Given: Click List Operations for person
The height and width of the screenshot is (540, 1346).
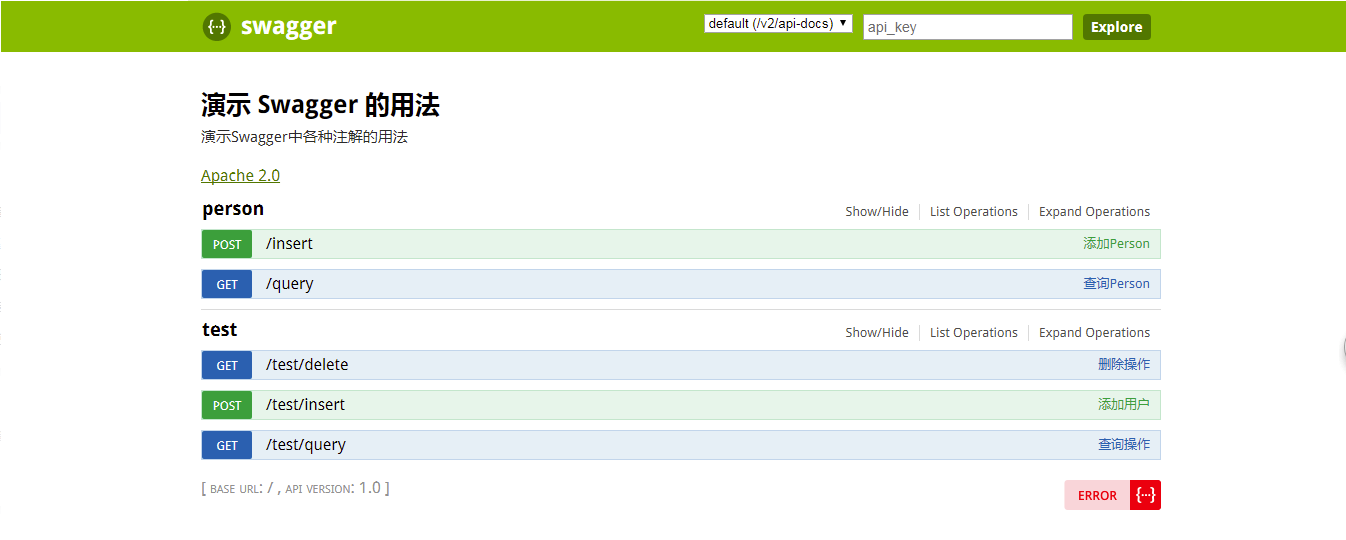Looking at the screenshot, I should tap(974, 211).
